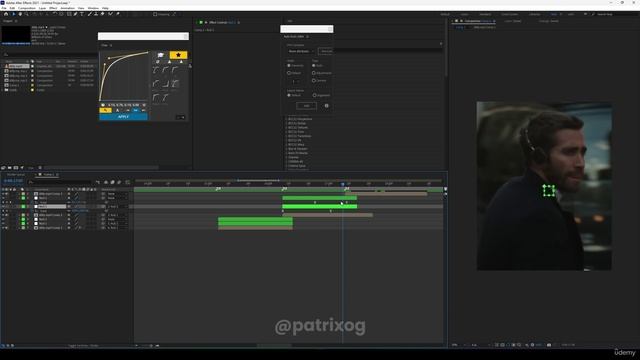The height and width of the screenshot is (360, 640).
Task: Select the Eraser tool
Action: [102, 14]
